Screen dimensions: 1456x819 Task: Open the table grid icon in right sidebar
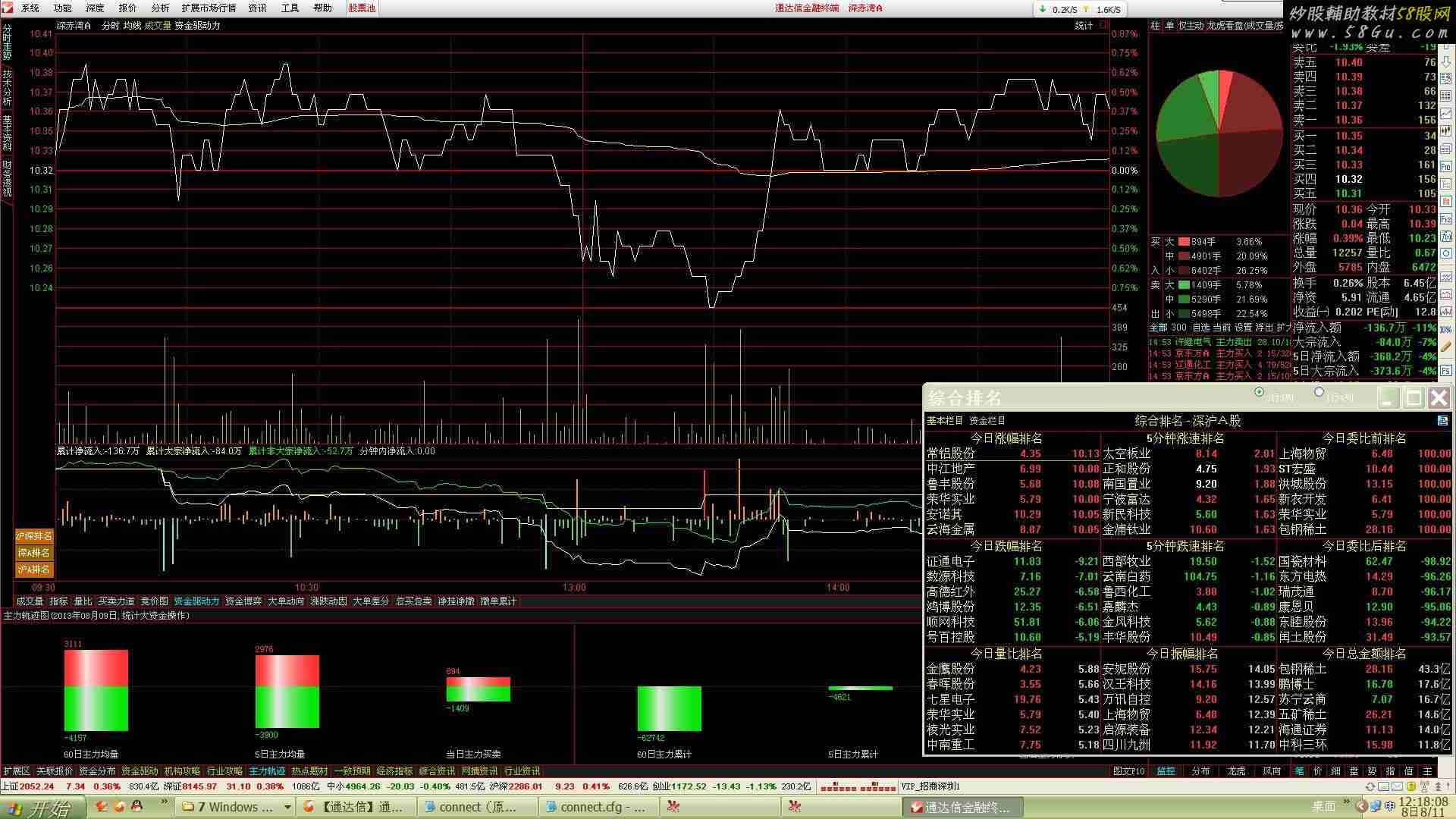[x=1445, y=96]
